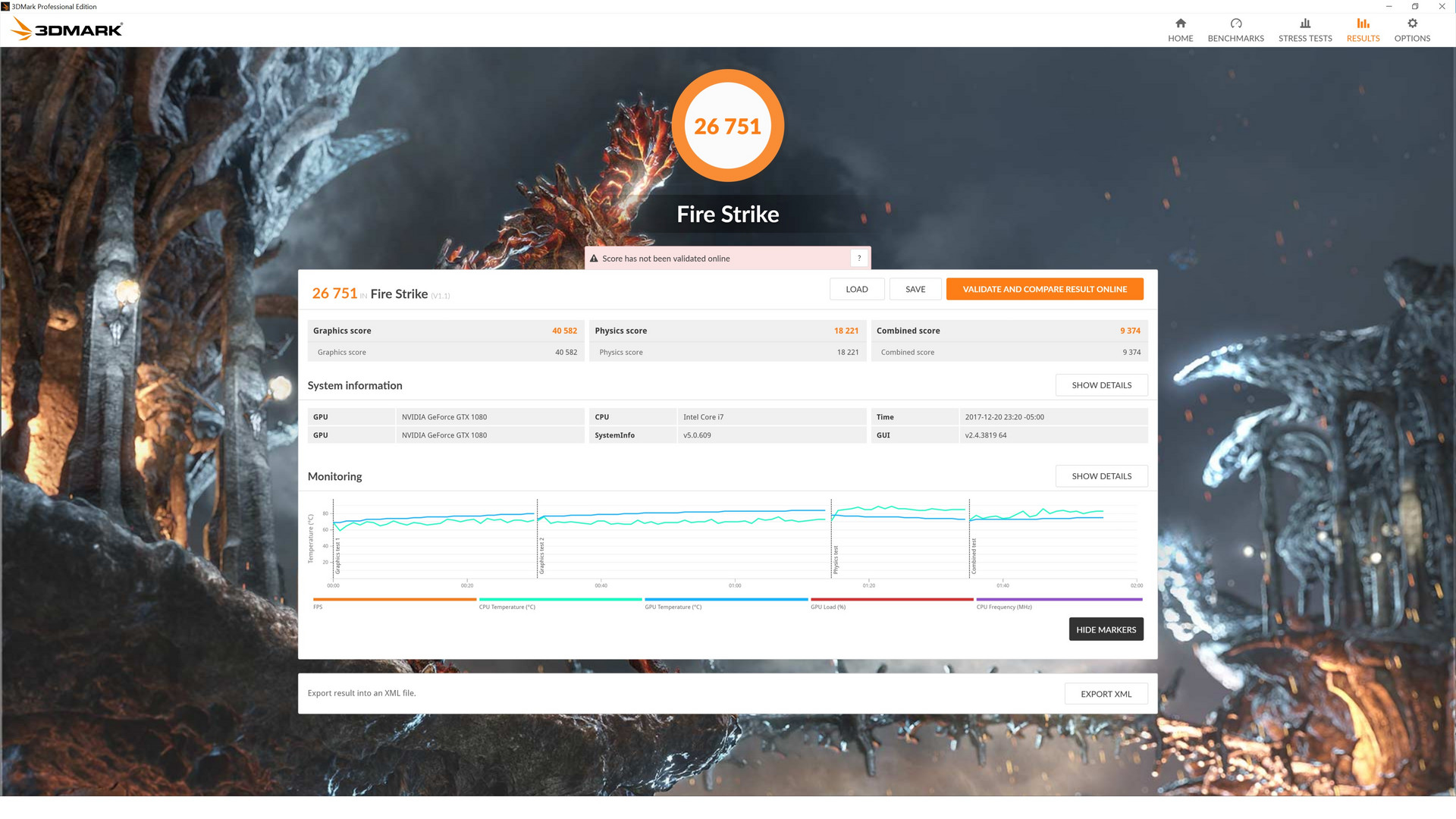The width and height of the screenshot is (1456, 819).
Task: Toggle CPU Frequency purple legend bar
Action: click(1059, 600)
